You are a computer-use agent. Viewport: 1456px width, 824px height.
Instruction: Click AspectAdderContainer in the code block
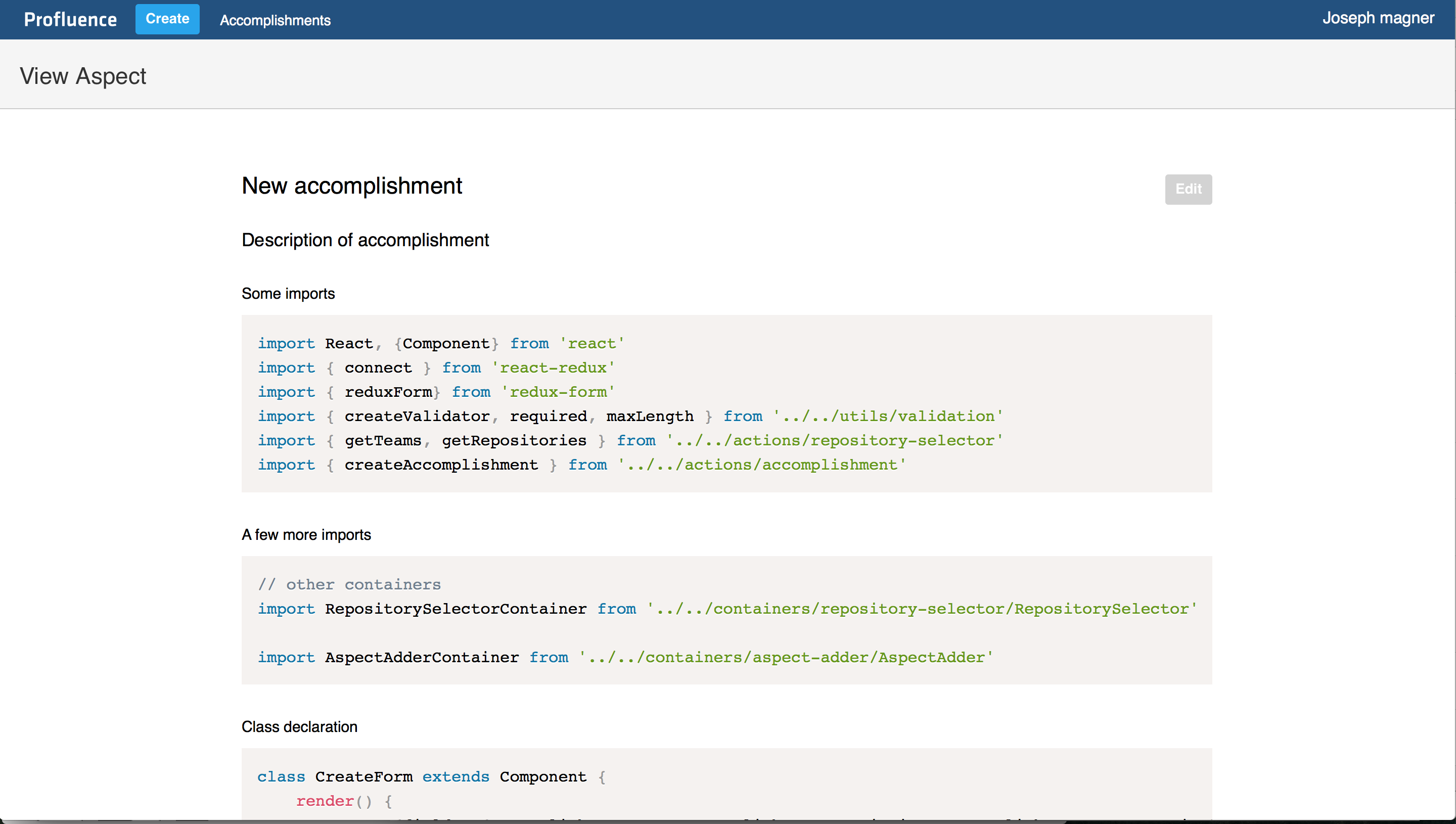tap(422, 658)
